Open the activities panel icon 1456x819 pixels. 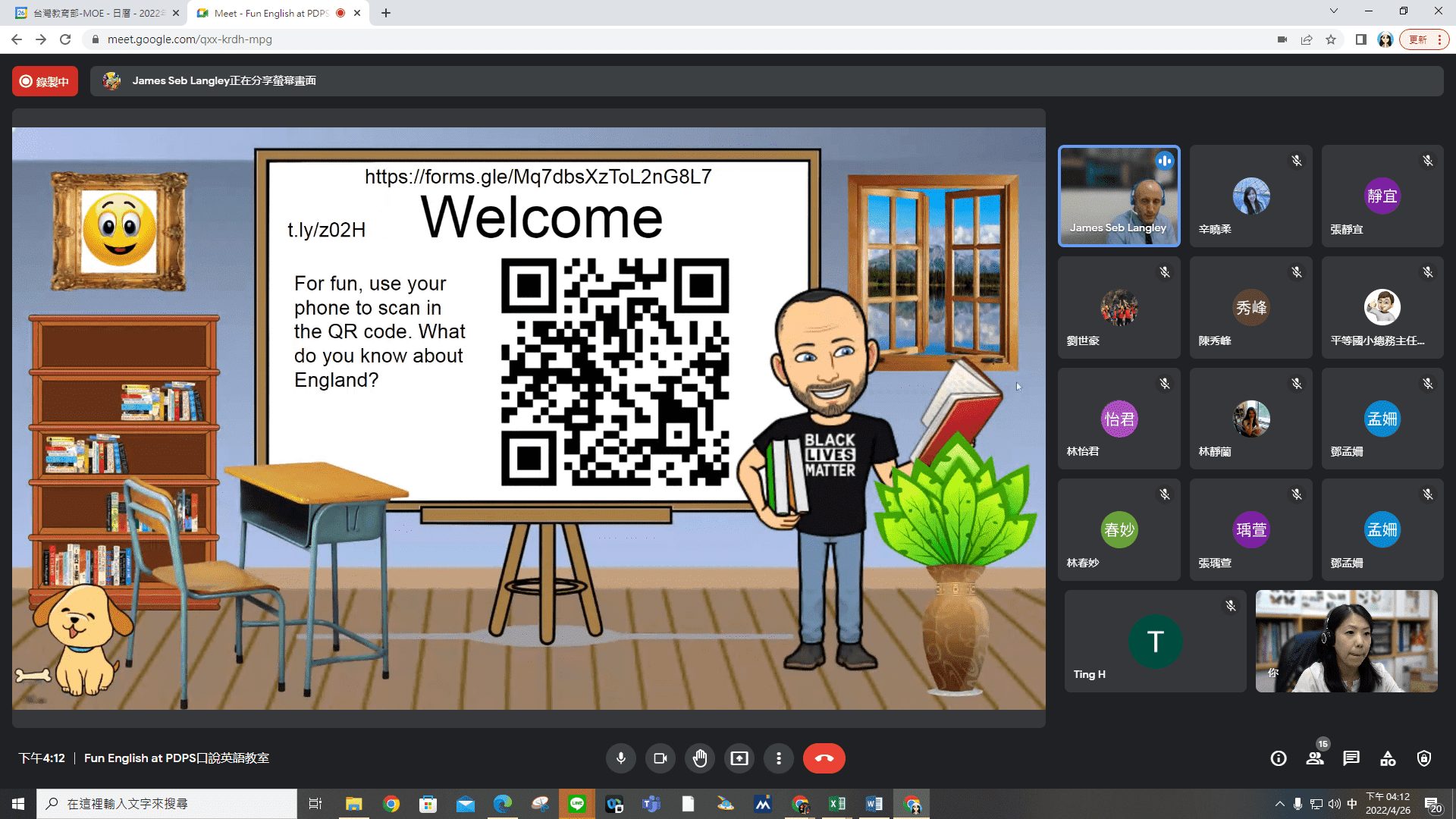(x=1388, y=758)
